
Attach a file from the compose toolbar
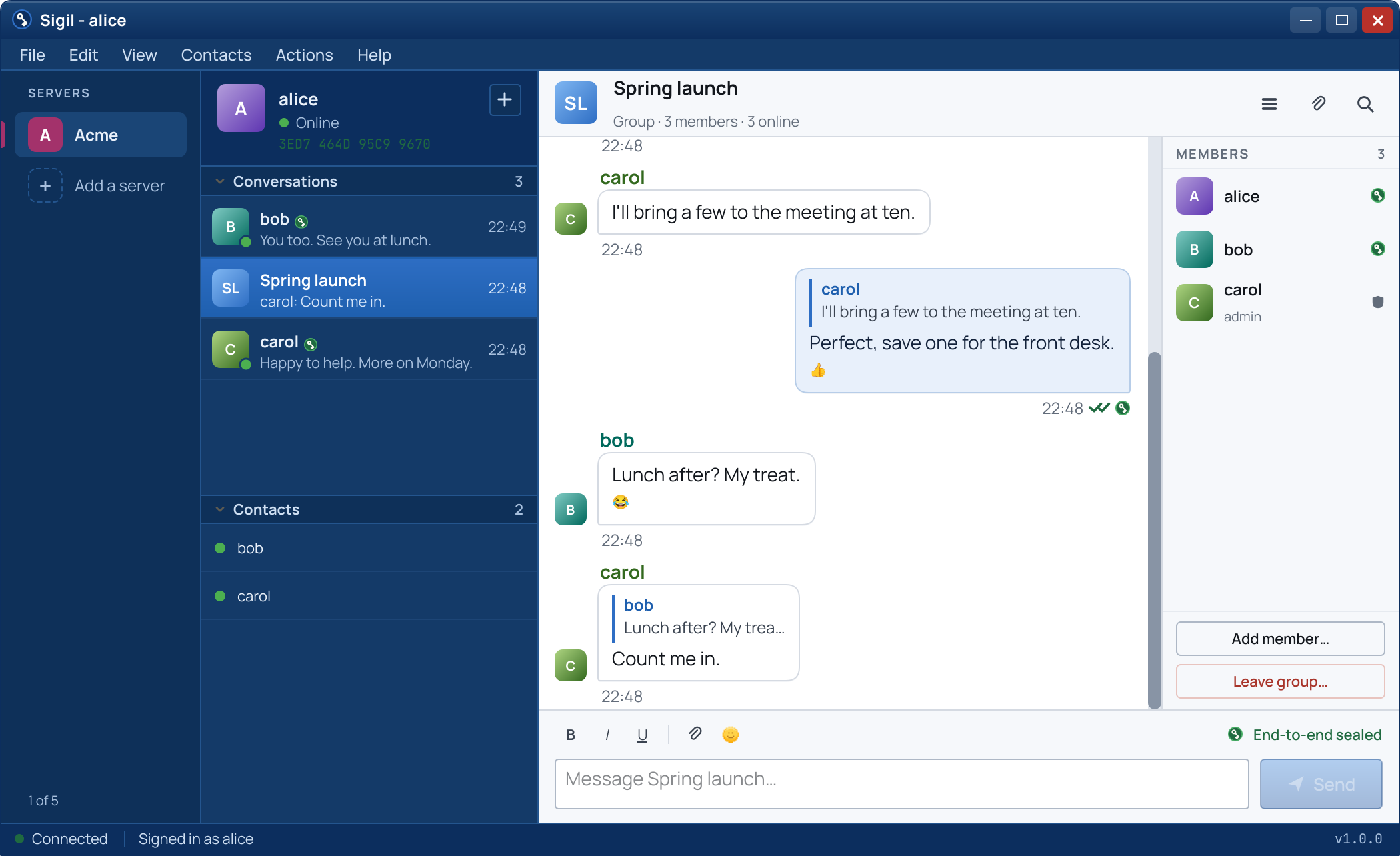[x=695, y=734]
